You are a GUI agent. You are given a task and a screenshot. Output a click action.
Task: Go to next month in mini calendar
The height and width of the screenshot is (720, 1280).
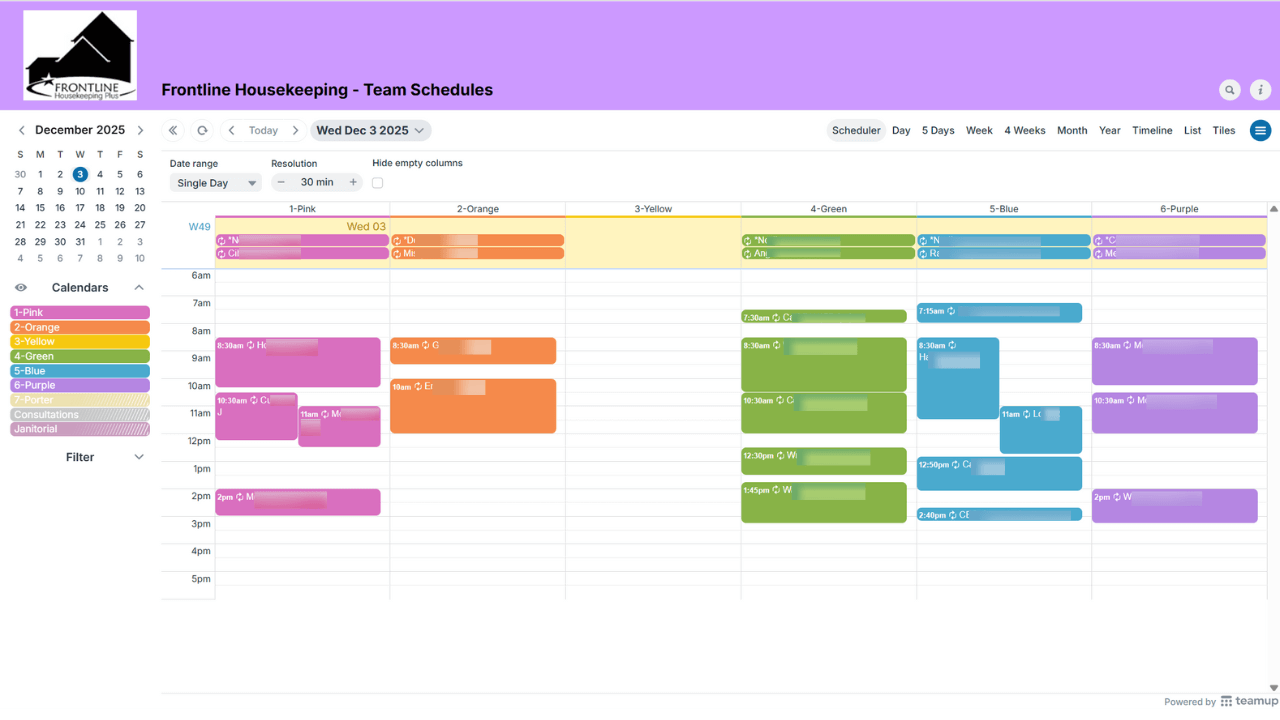coord(140,131)
